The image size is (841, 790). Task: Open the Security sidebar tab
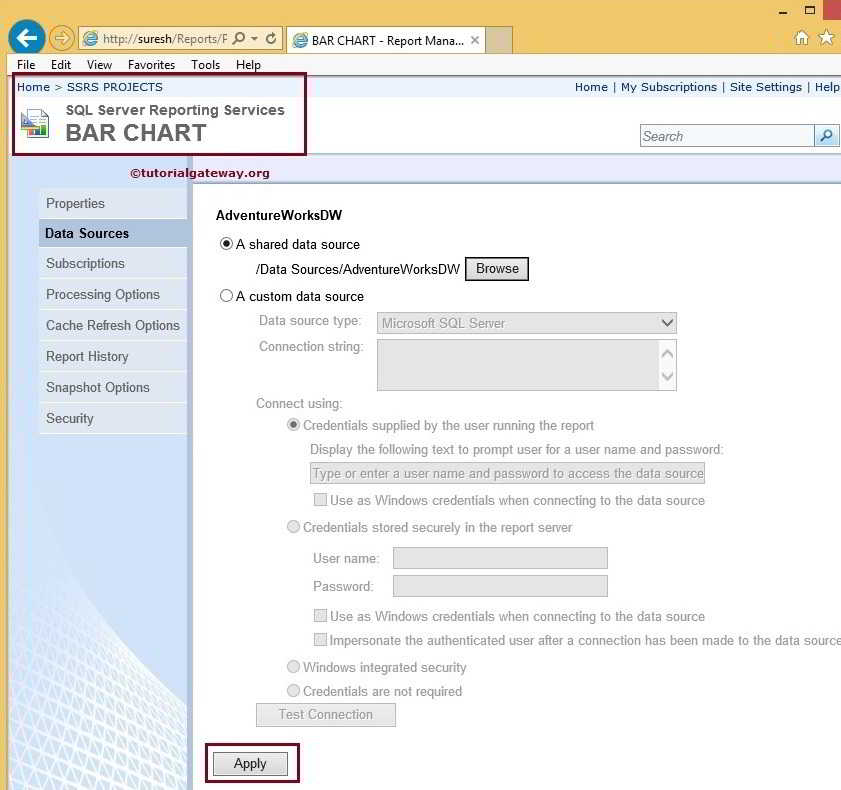[113, 418]
